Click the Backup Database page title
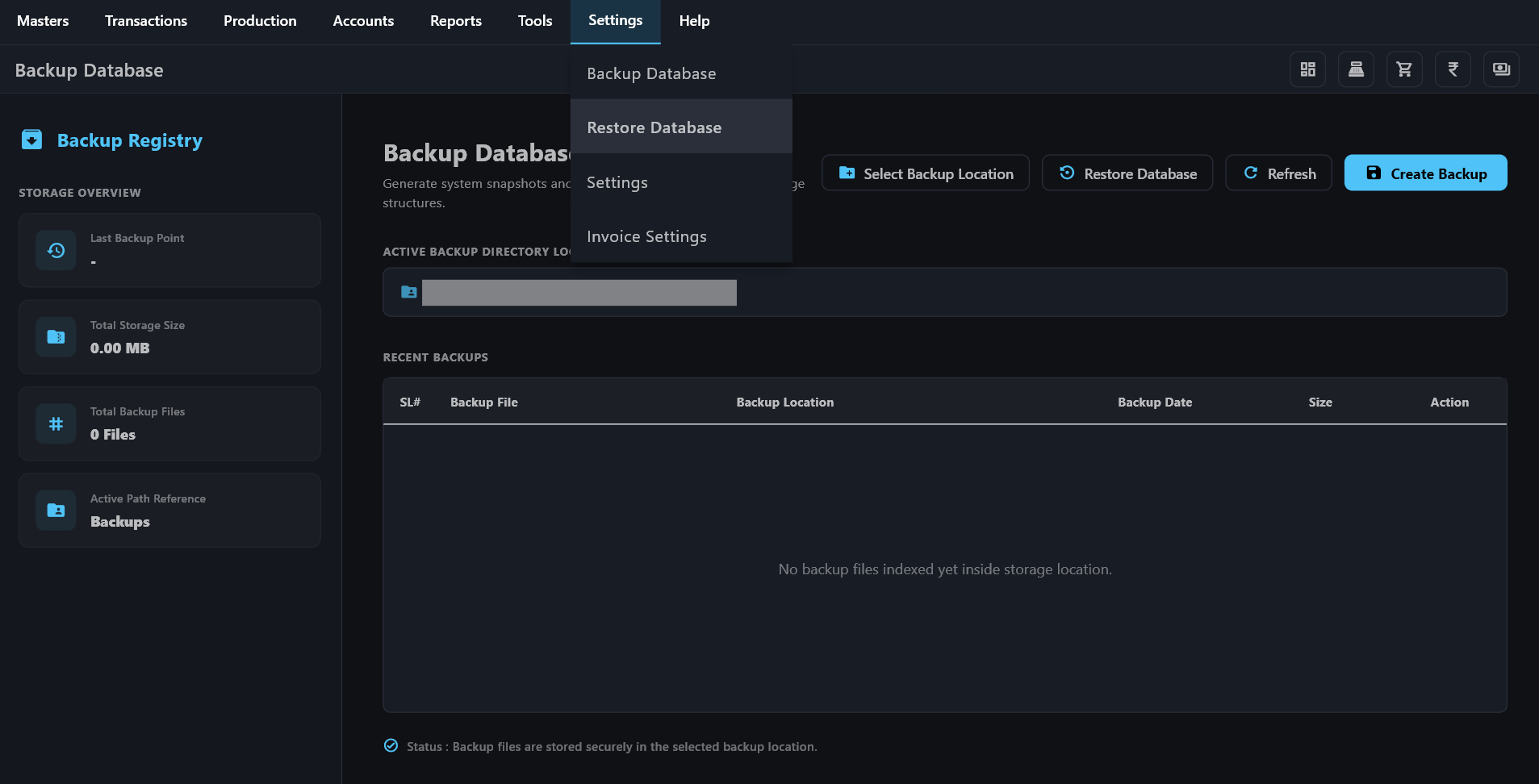This screenshot has width=1539, height=784. coord(90,70)
